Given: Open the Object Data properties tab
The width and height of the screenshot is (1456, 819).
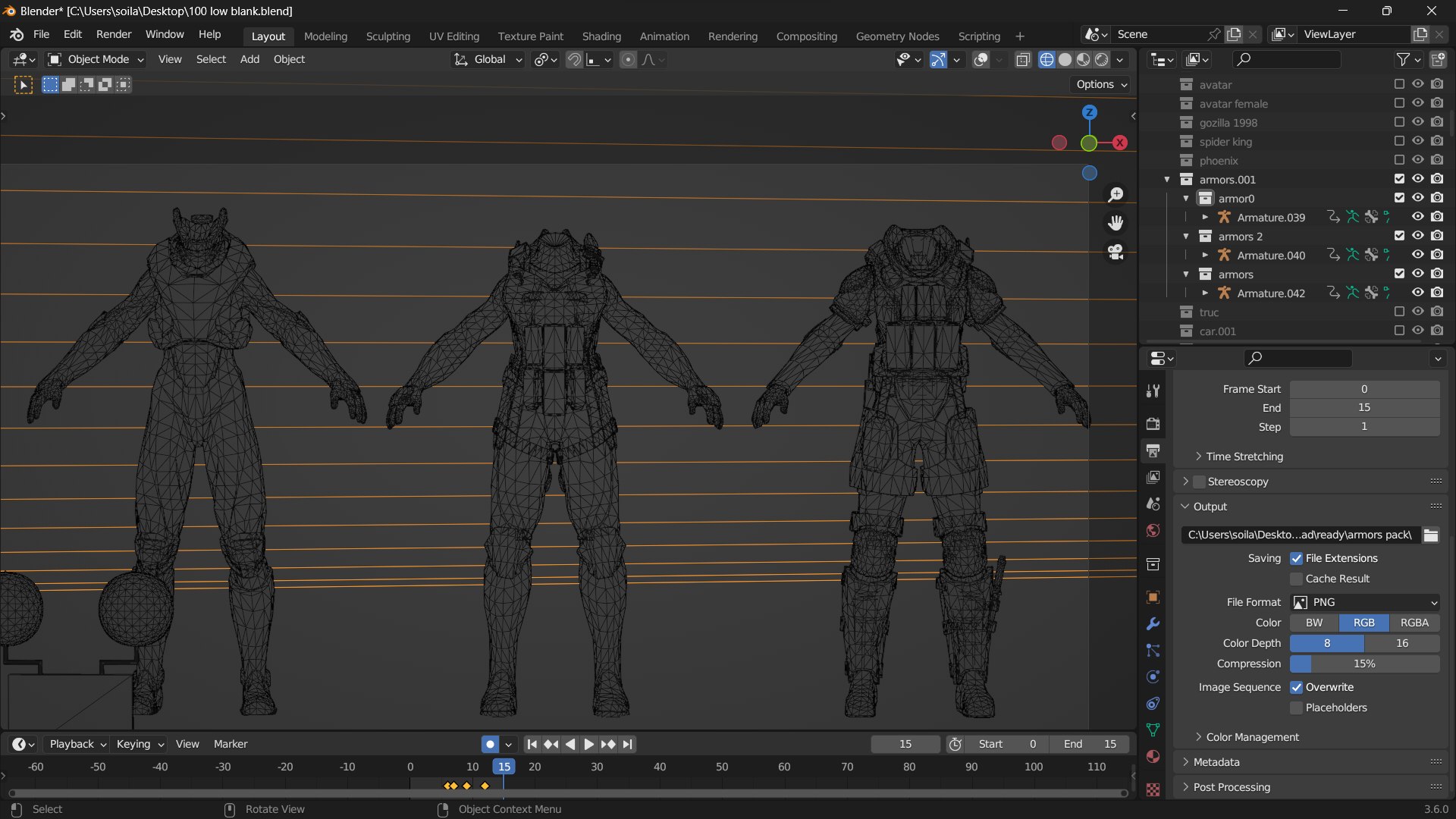Looking at the screenshot, I should click(x=1153, y=730).
